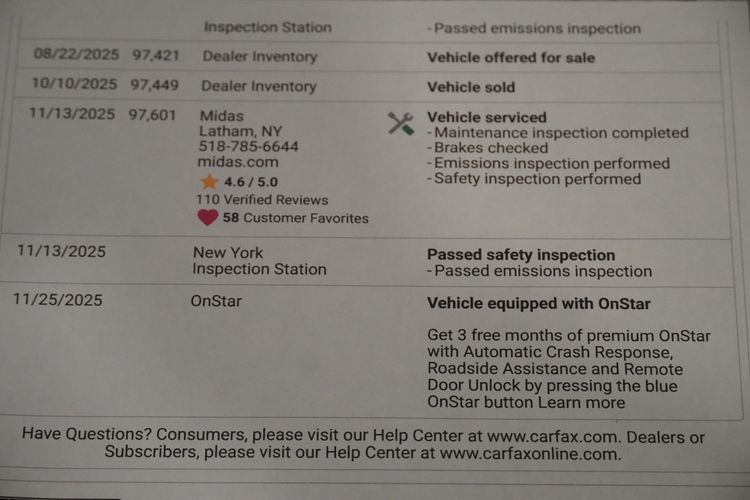Click the Vehicle sold entry
750x500 pixels.
(471, 87)
